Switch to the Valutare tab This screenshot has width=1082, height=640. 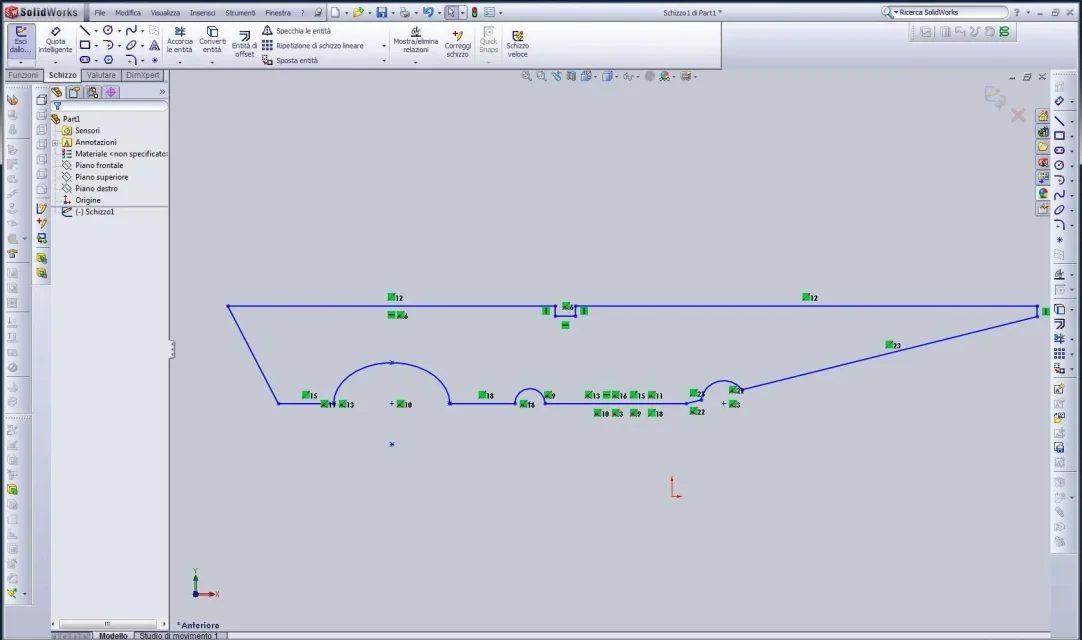[101, 75]
